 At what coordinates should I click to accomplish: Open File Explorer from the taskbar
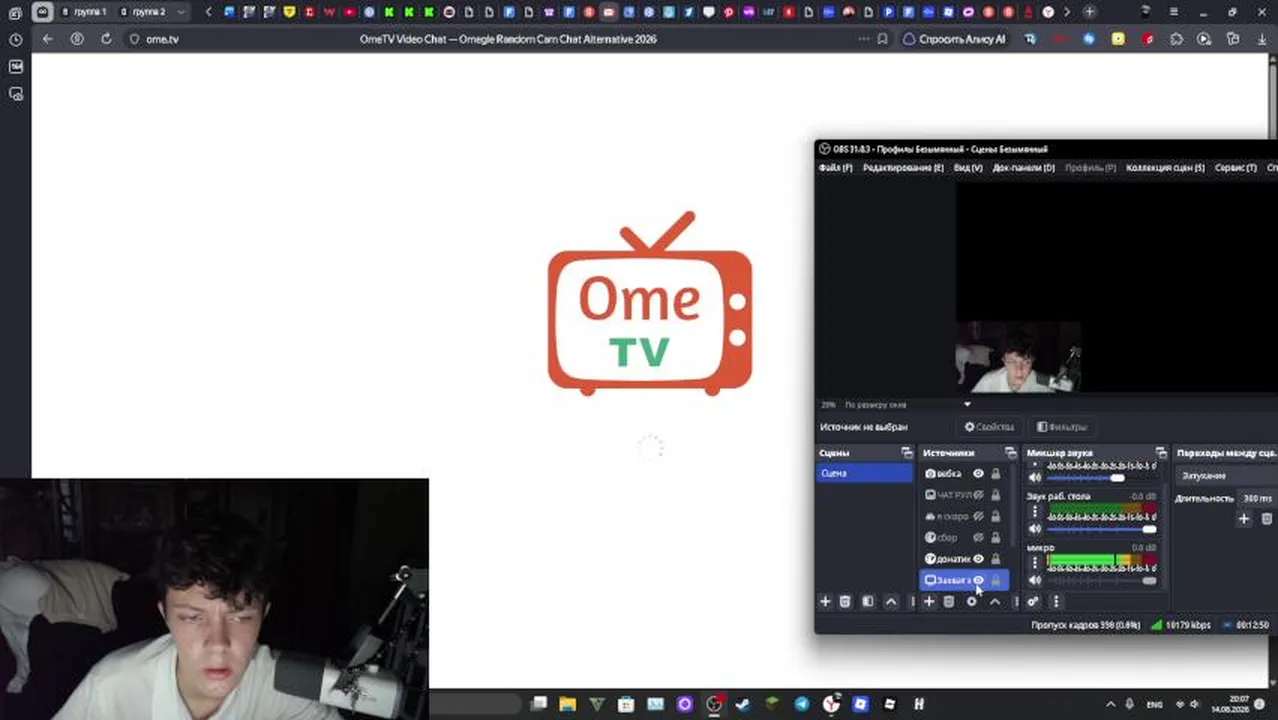click(567, 704)
